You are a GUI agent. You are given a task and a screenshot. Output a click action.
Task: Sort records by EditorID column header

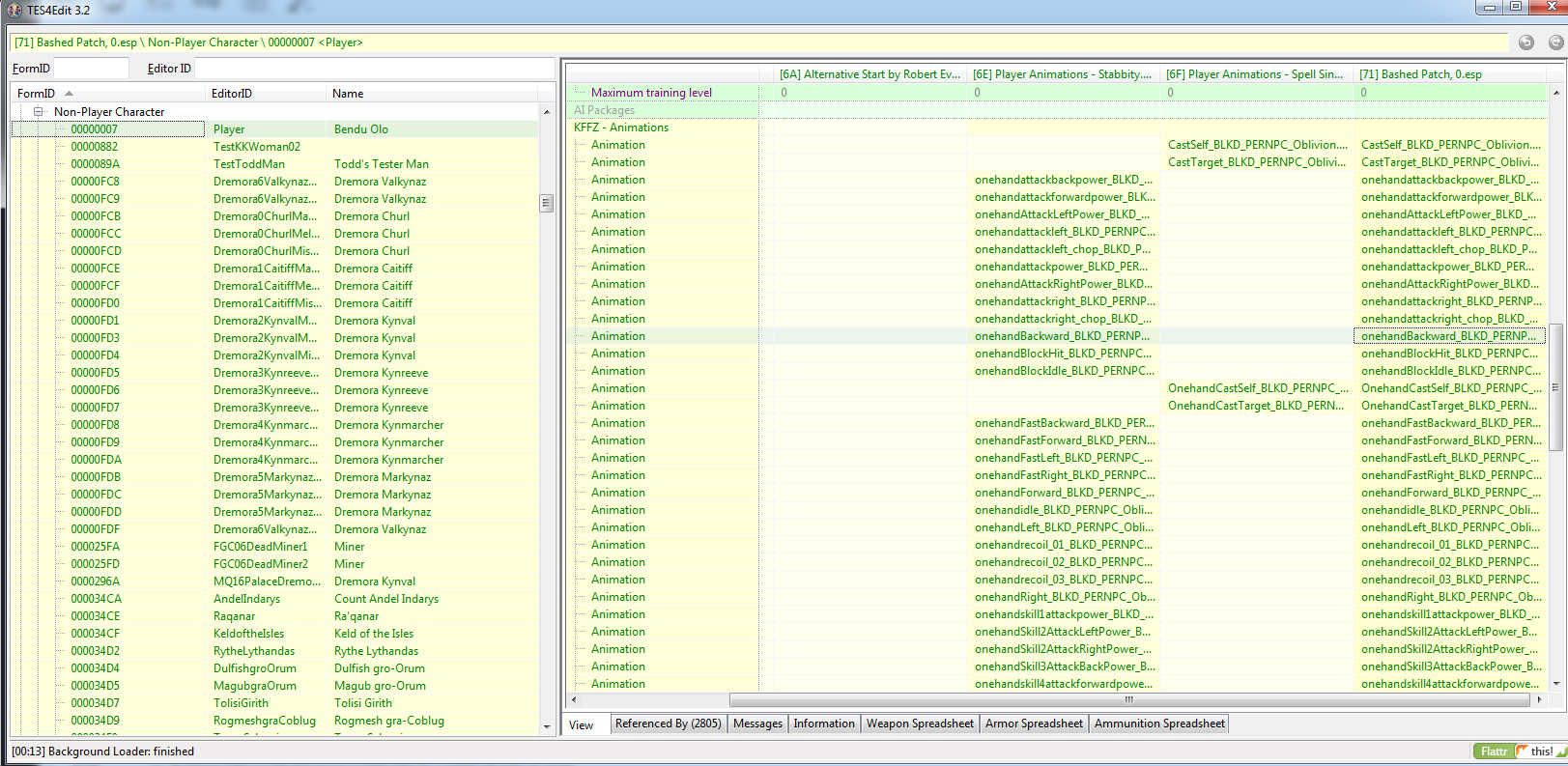click(x=268, y=94)
